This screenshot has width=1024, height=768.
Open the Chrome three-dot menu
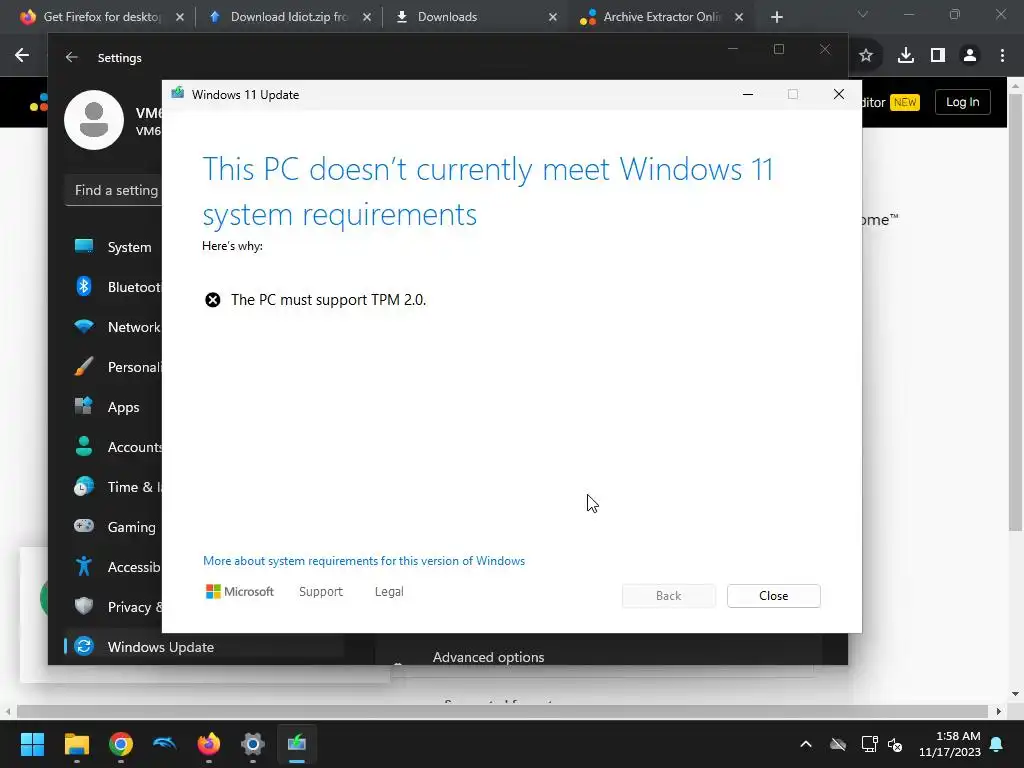point(1002,56)
